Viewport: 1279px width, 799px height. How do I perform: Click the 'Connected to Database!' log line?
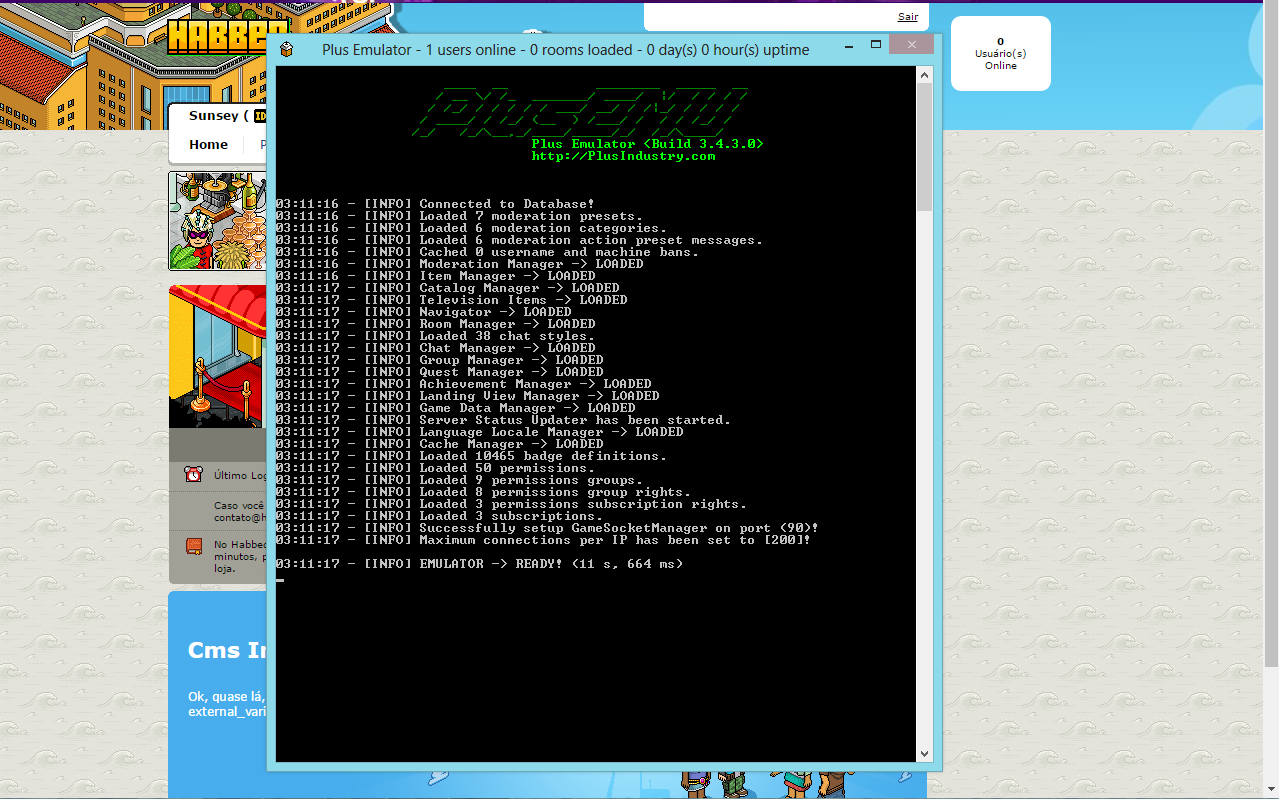pos(435,204)
